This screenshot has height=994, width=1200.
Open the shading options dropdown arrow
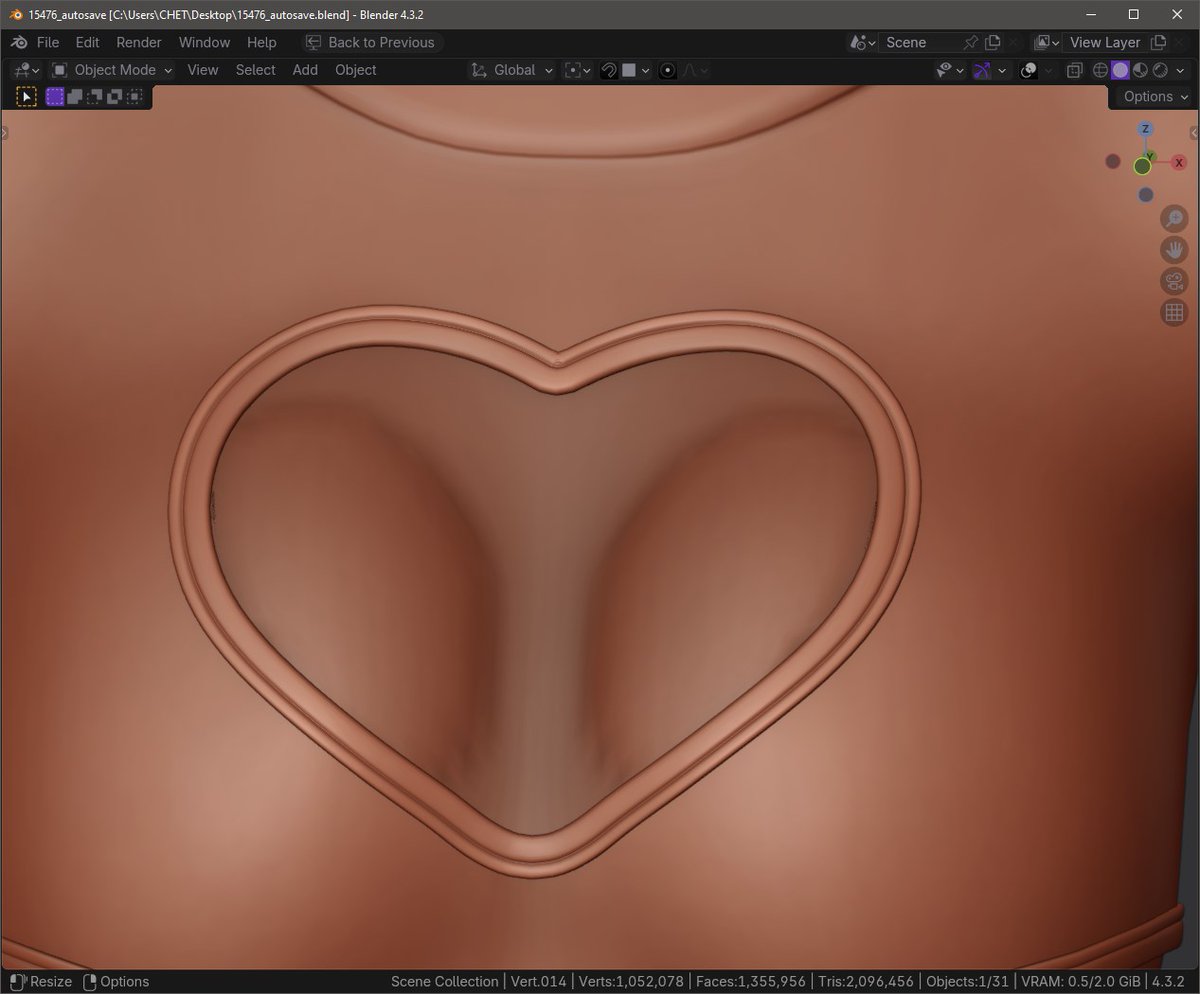click(x=1180, y=70)
